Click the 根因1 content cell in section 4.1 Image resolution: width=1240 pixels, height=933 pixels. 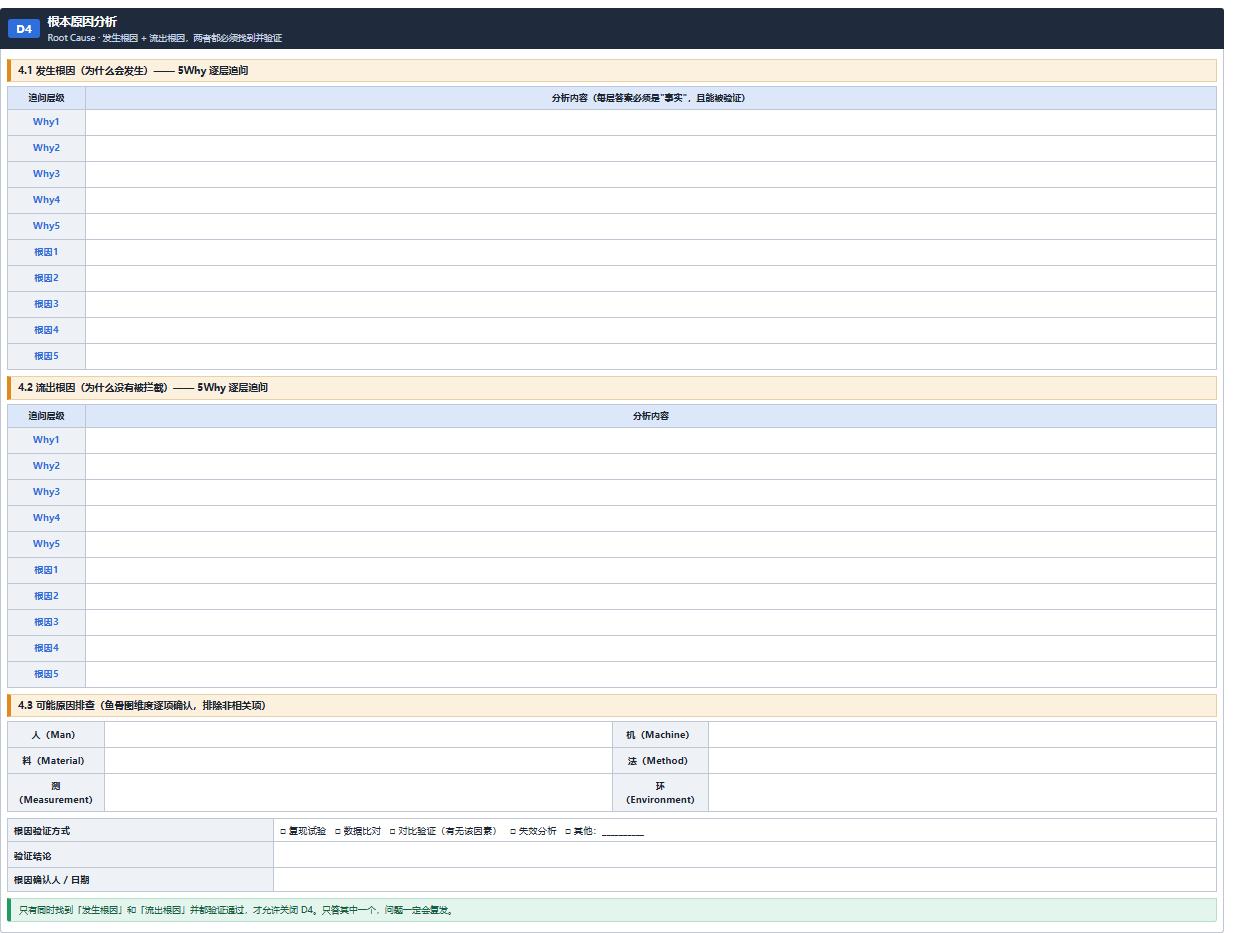coord(651,252)
